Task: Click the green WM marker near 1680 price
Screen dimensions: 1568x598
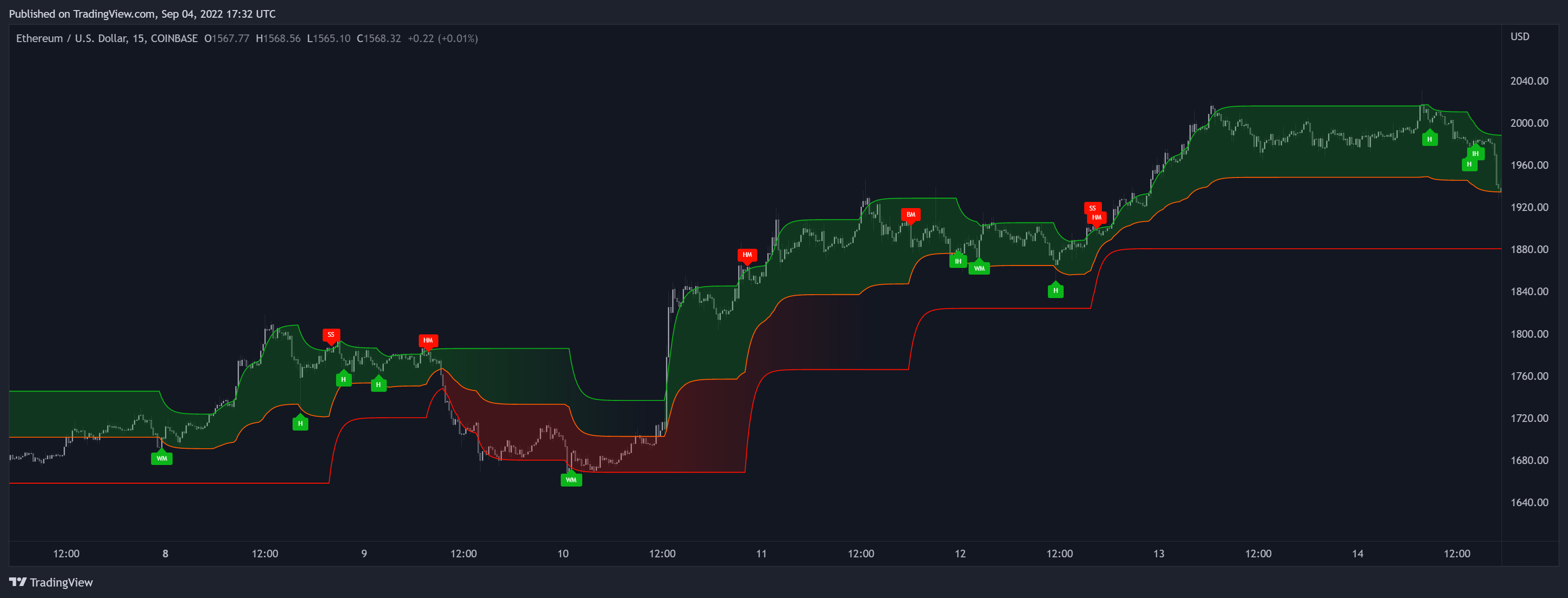Action: click(161, 458)
